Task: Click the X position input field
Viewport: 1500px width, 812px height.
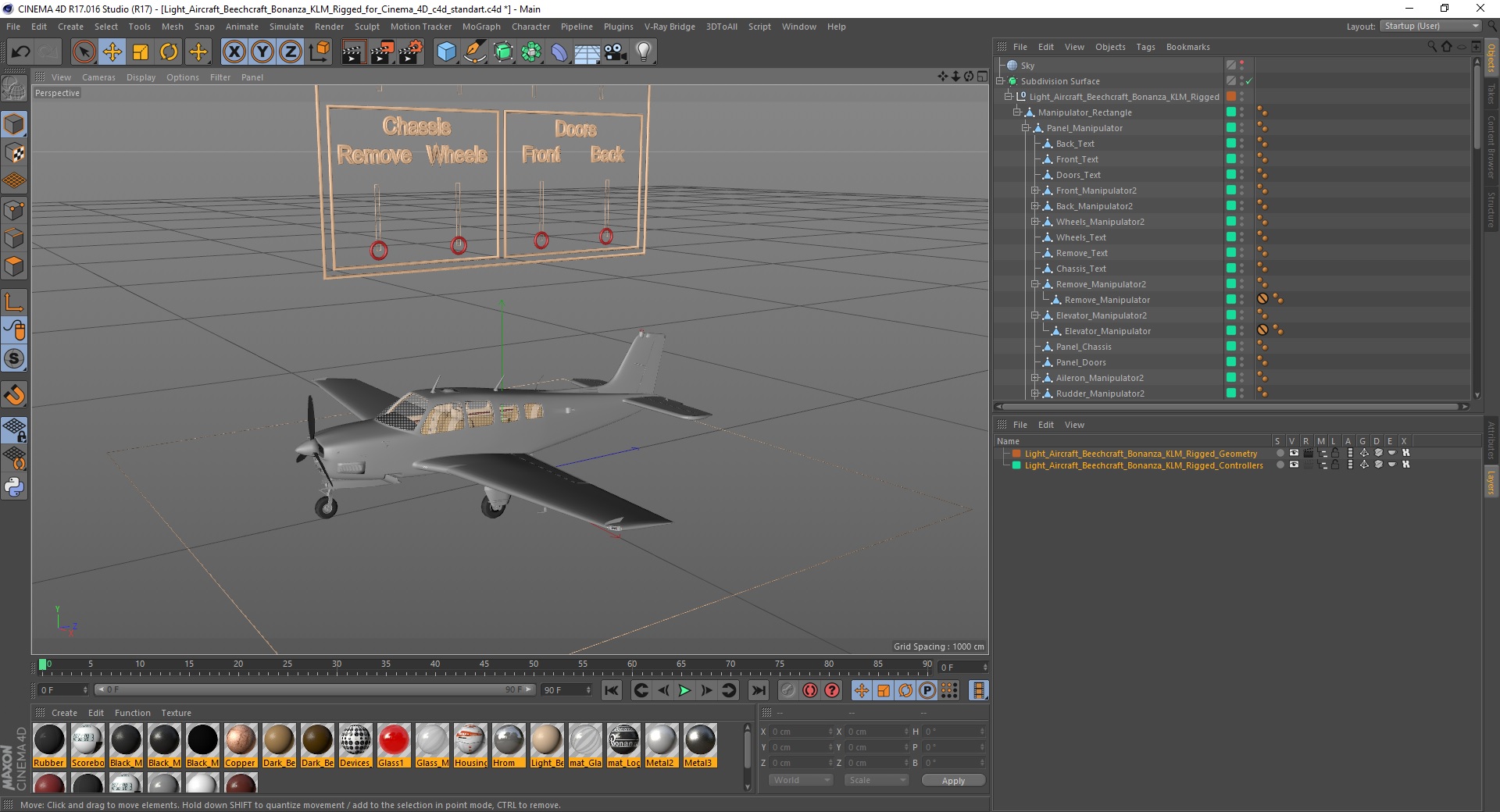Action: 801,732
